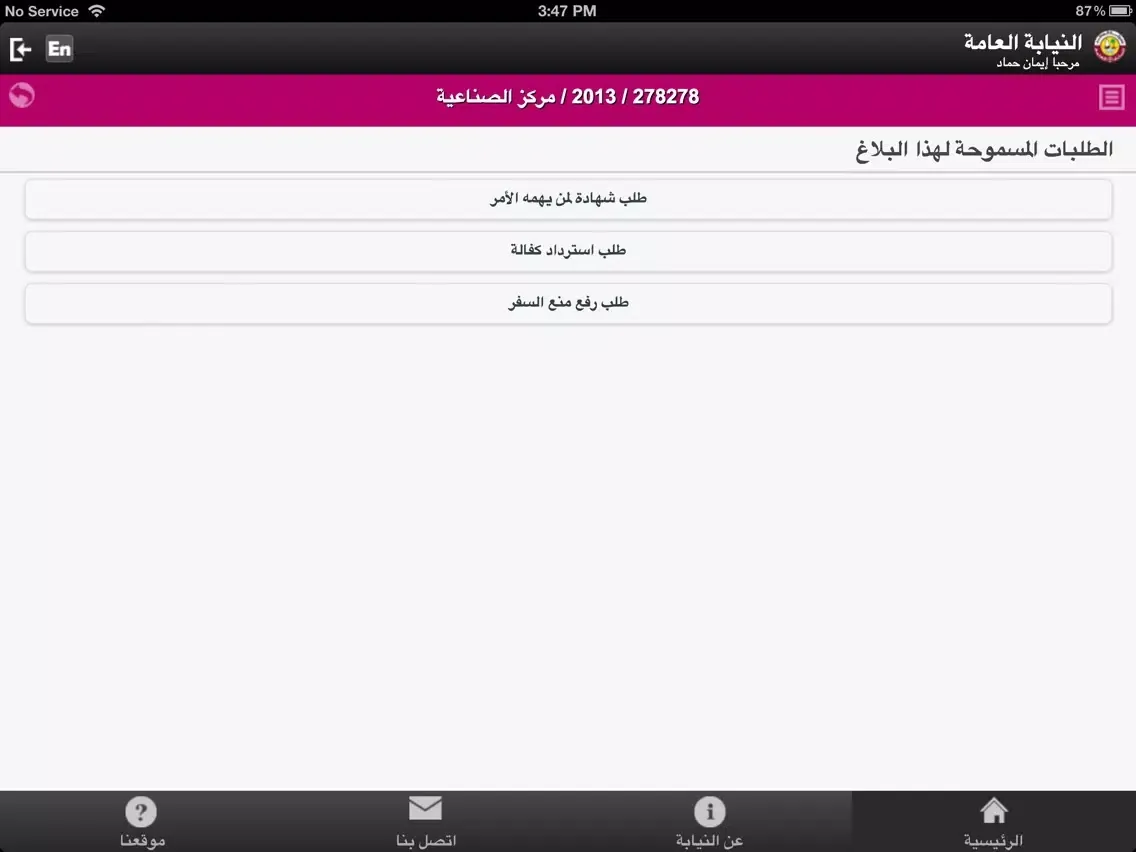This screenshot has height=852, width=1136.
Task: Tap the 3:47 PM clock
Action: (567, 11)
